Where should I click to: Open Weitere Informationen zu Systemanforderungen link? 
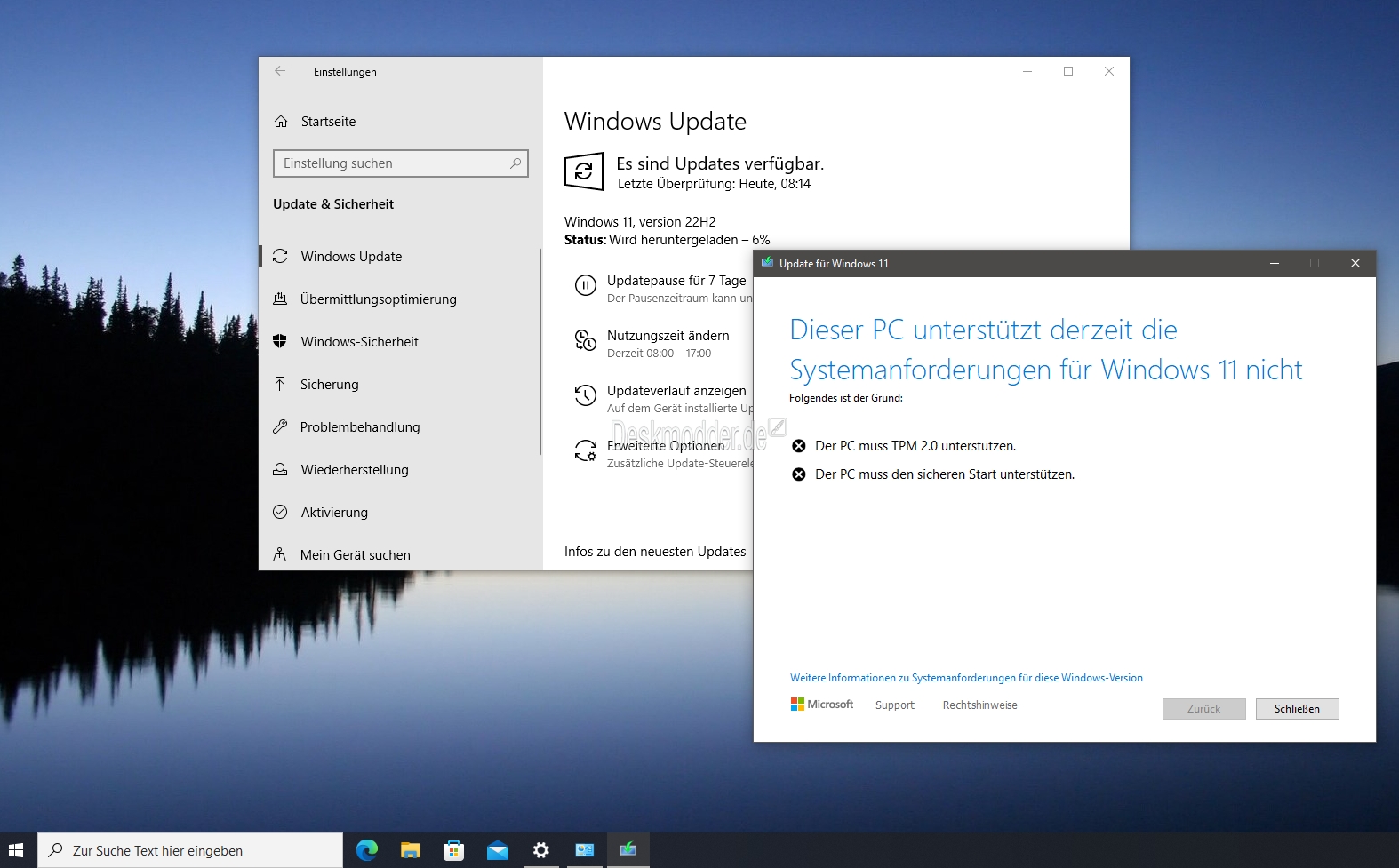(x=966, y=678)
